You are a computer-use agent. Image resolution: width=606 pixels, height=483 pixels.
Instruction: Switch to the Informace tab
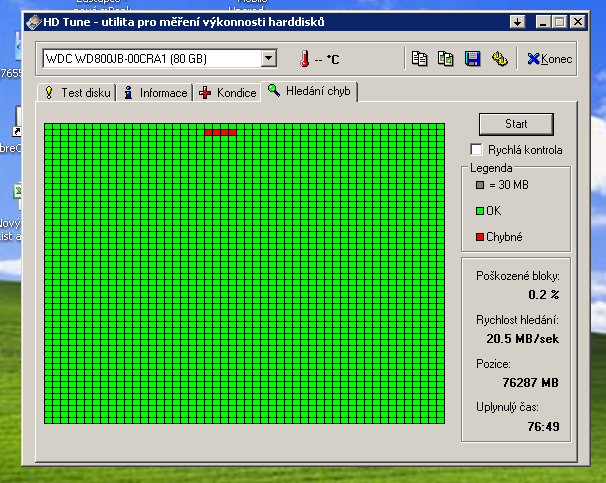[x=155, y=93]
